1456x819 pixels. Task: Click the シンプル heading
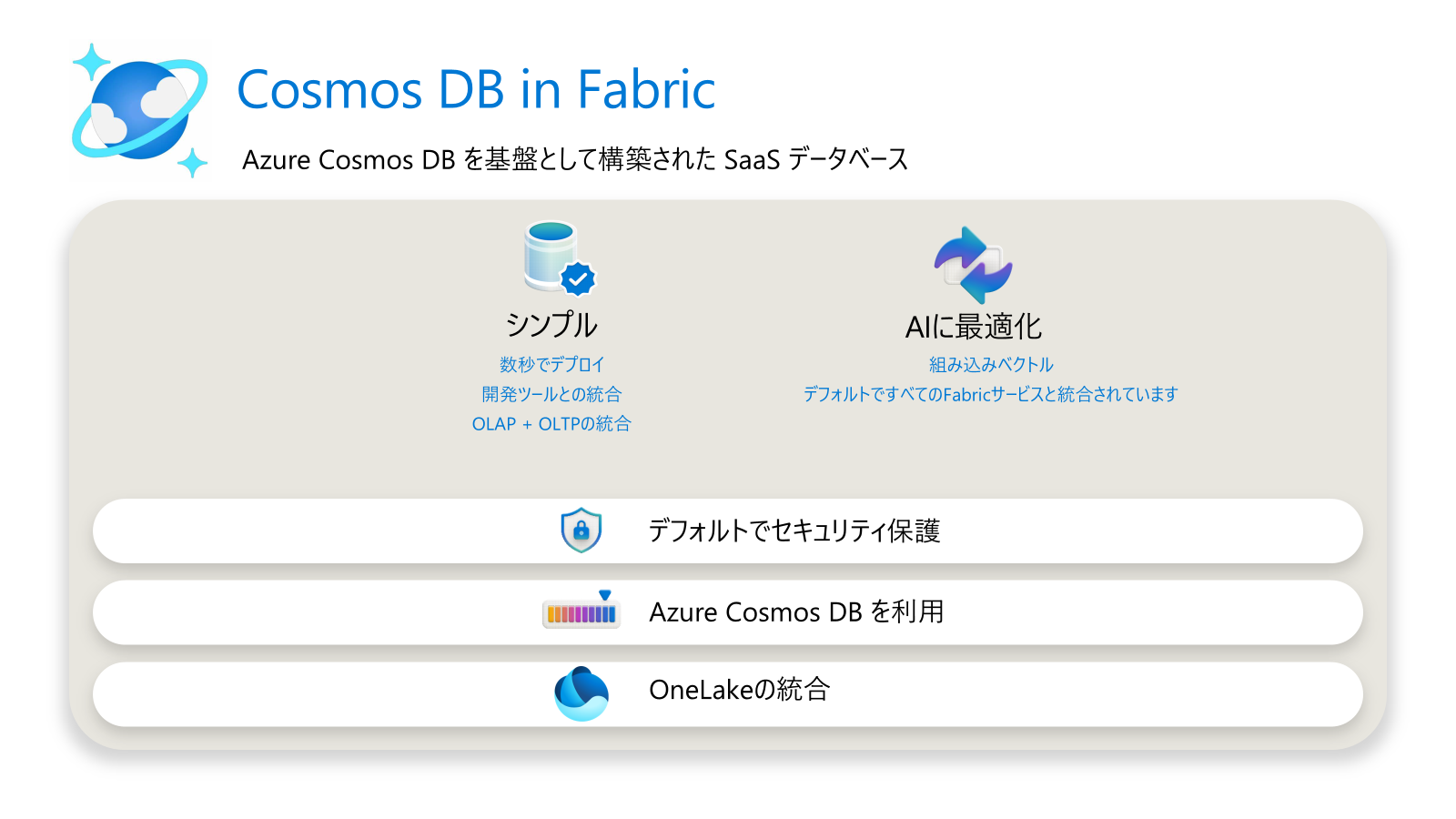pos(551,325)
